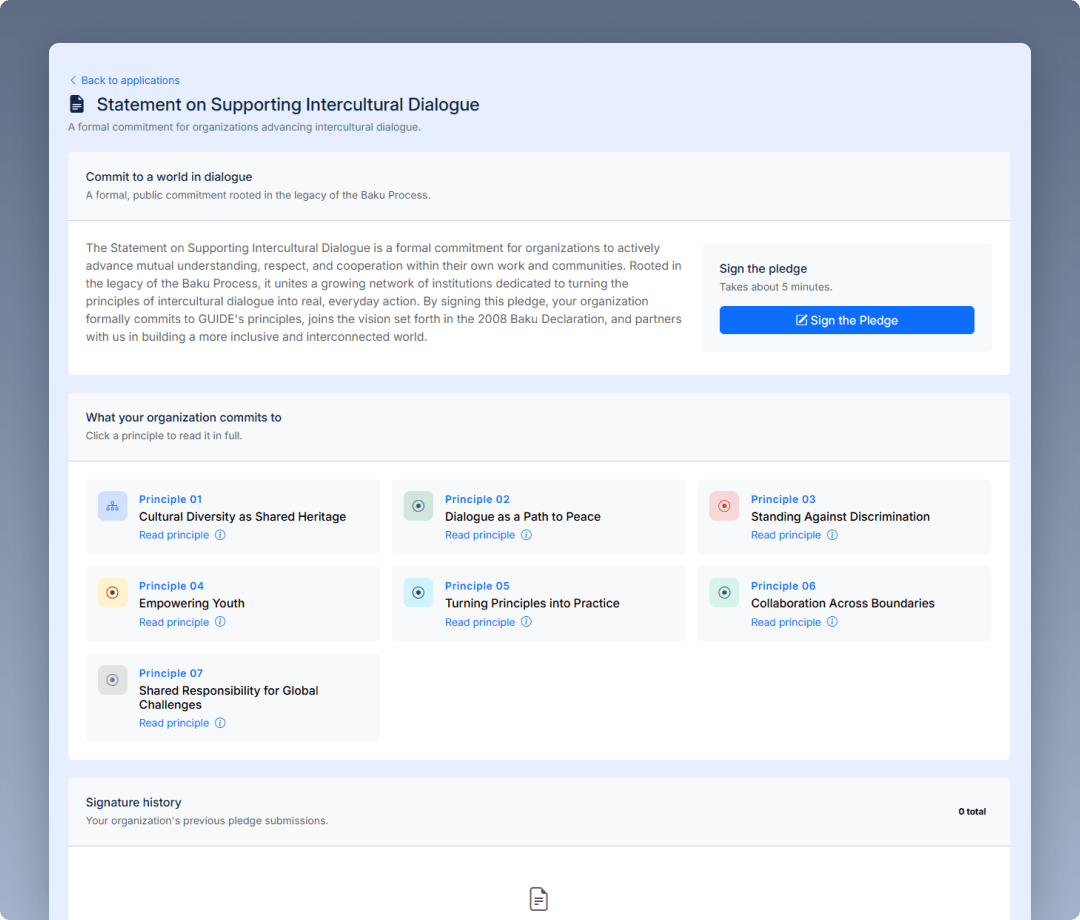Click the empty-state document icon under Signature history
The width and height of the screenshot is (1080, 920).
point(539,899)
